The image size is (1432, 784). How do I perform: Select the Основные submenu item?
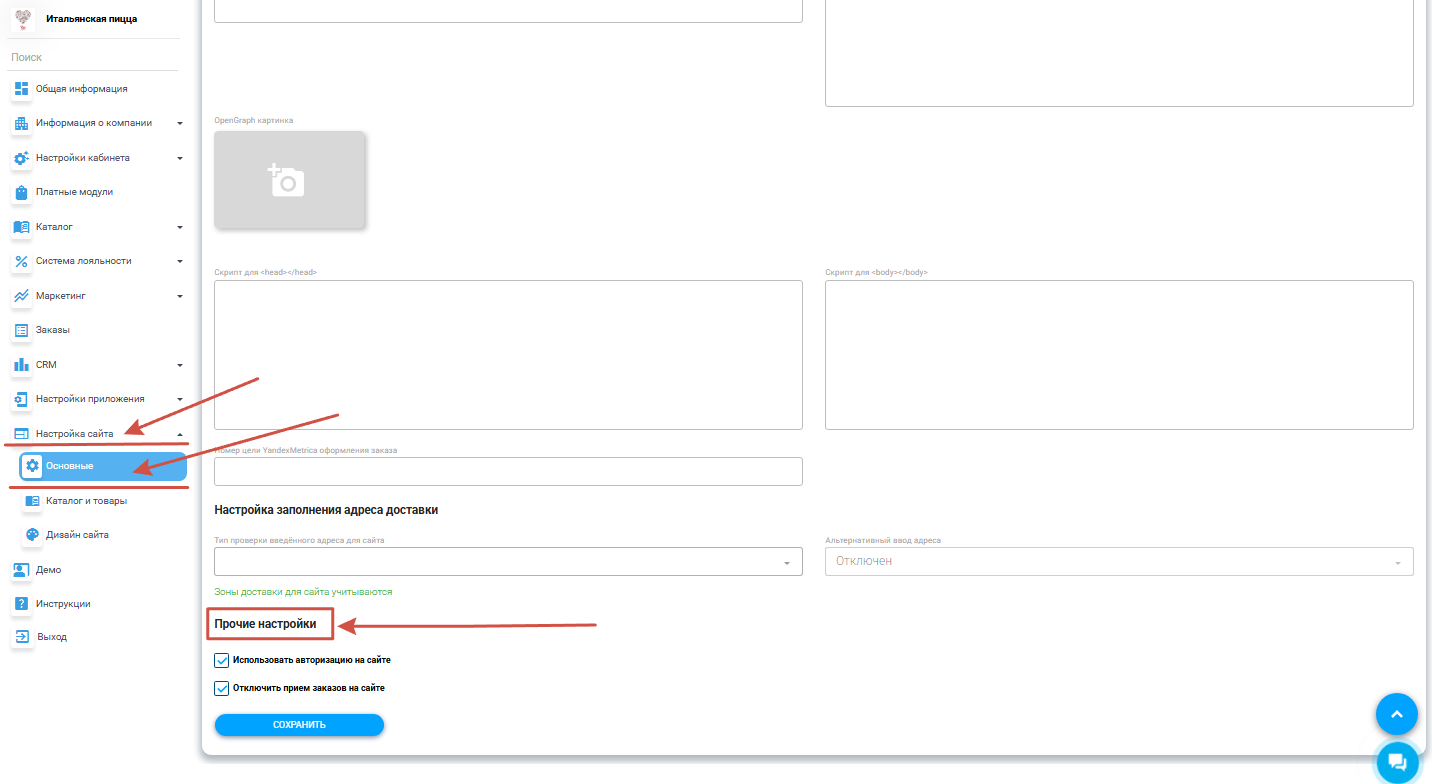coord(102,466)
